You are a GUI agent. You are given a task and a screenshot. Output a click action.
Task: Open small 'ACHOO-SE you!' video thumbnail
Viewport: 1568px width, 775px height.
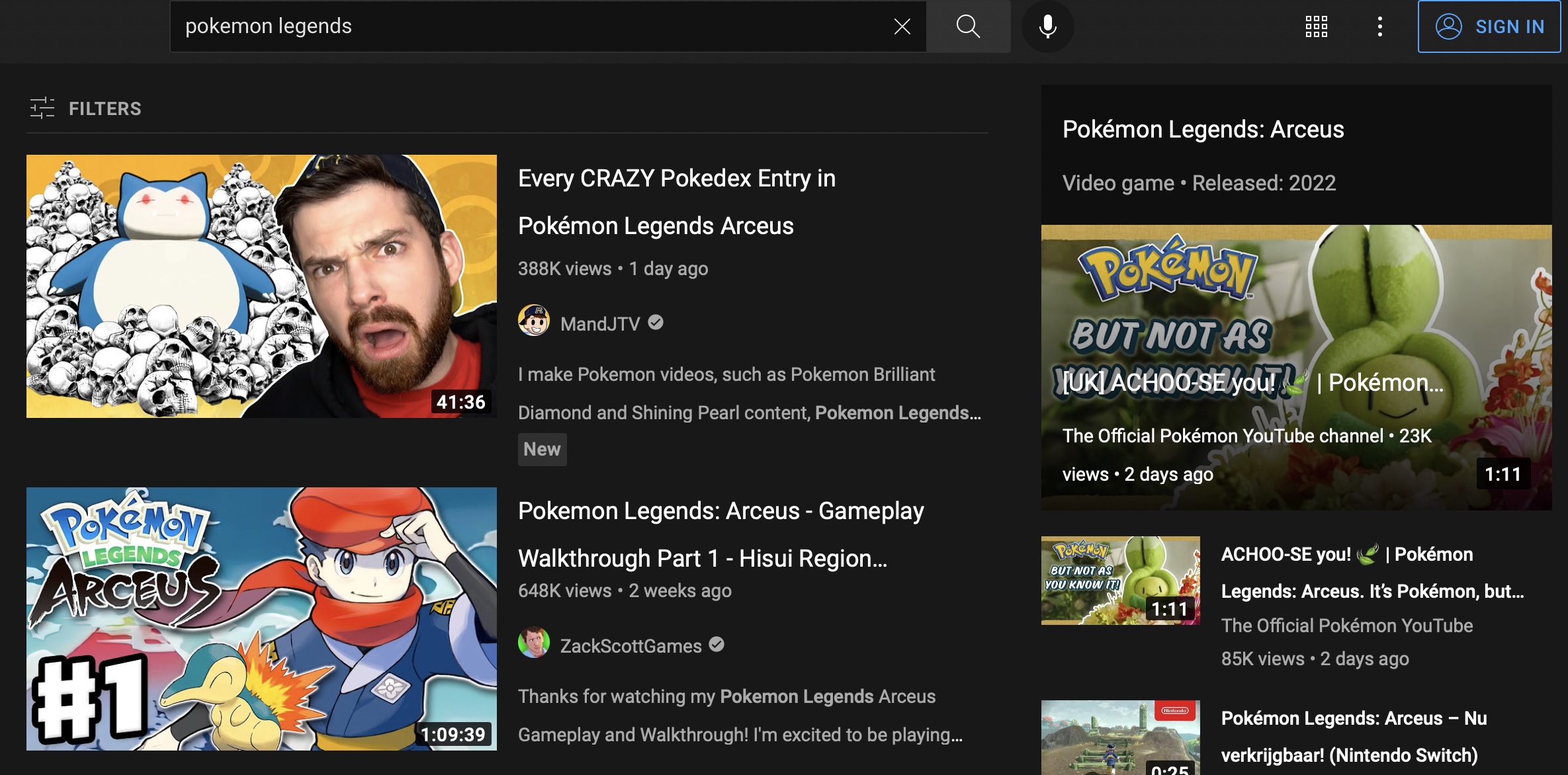coord(1120,580)
